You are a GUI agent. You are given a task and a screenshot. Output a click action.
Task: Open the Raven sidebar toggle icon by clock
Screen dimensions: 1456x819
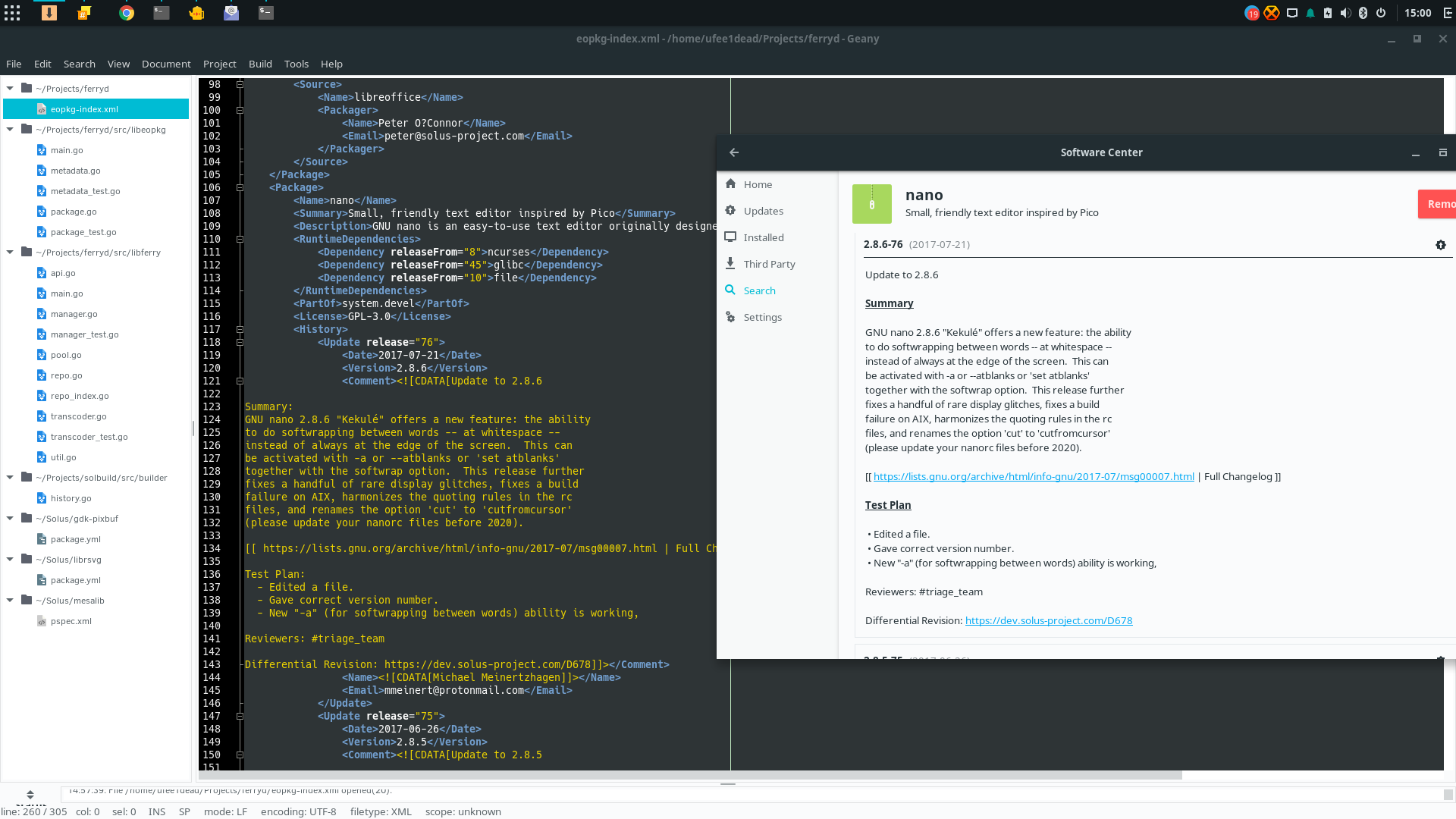pos(1447,13)
